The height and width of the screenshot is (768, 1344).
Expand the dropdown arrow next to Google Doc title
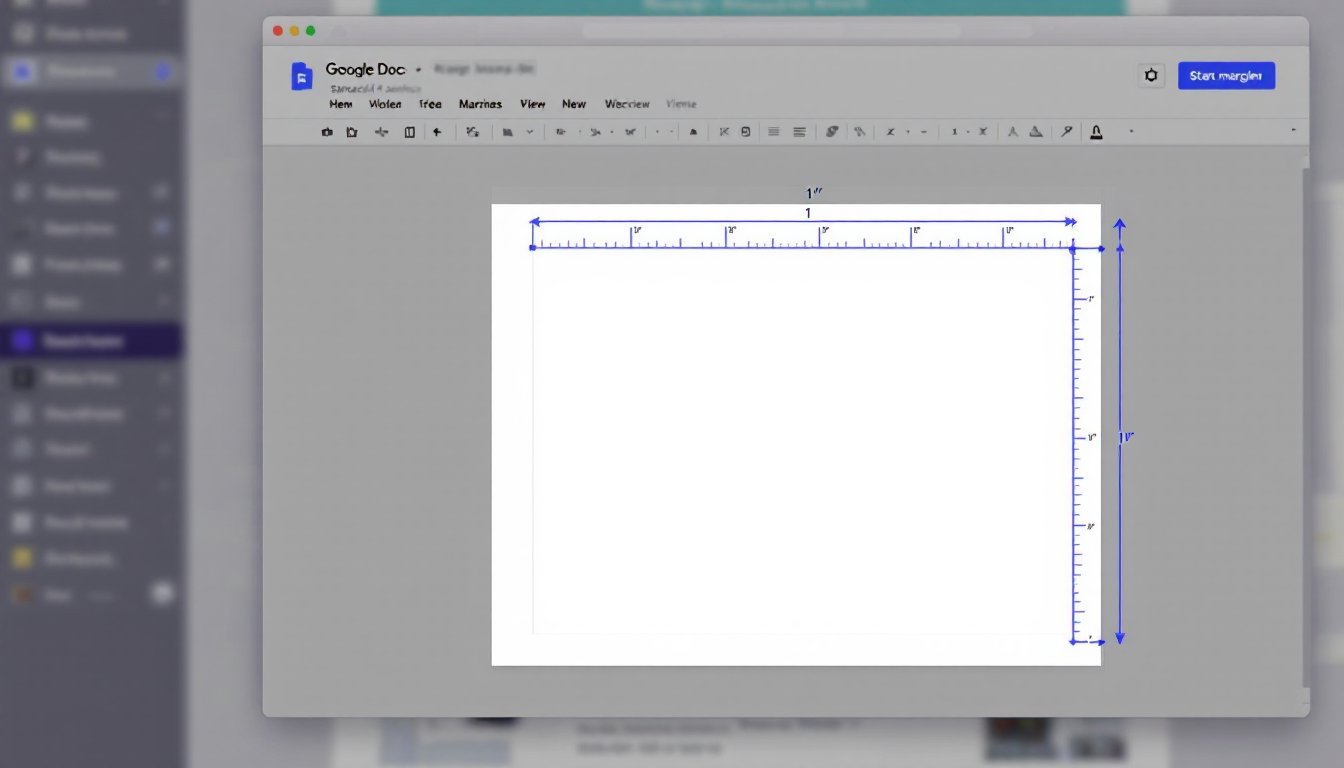[418, 70]
